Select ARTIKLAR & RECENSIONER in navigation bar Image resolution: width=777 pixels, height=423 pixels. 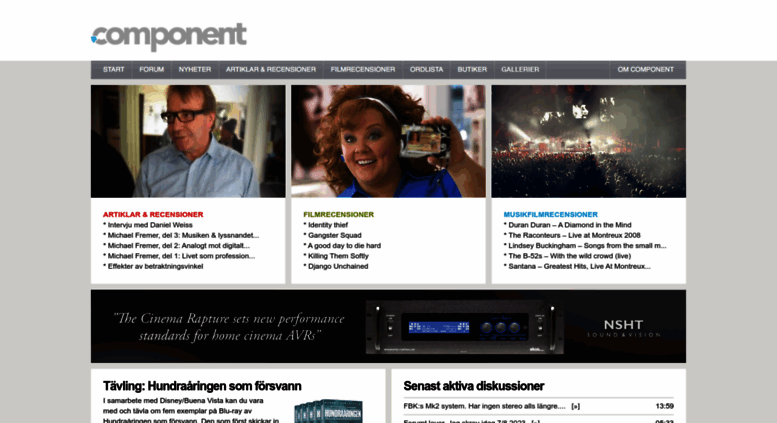click(271, 69)
